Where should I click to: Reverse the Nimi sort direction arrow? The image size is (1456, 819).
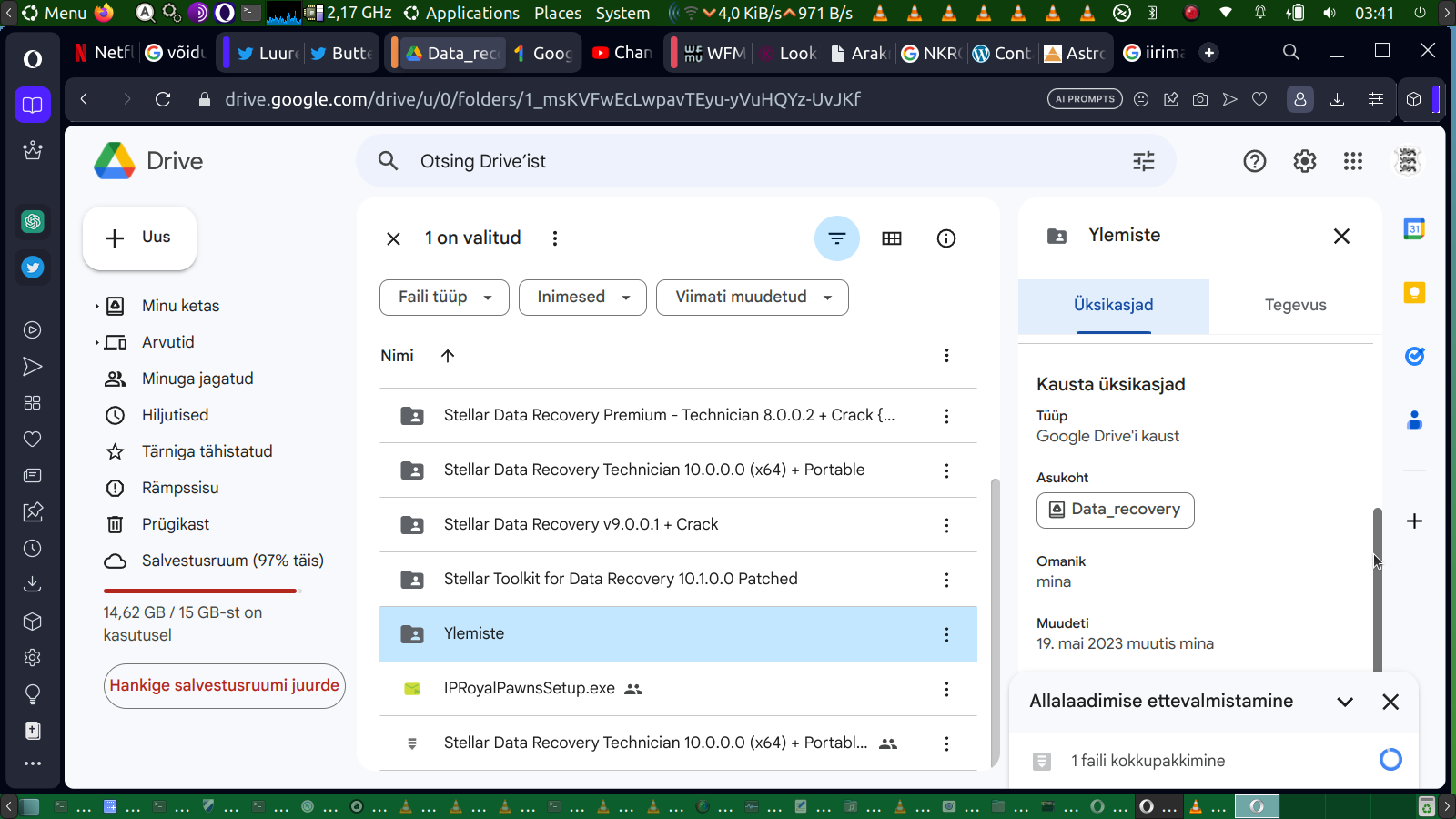(448, 356)
